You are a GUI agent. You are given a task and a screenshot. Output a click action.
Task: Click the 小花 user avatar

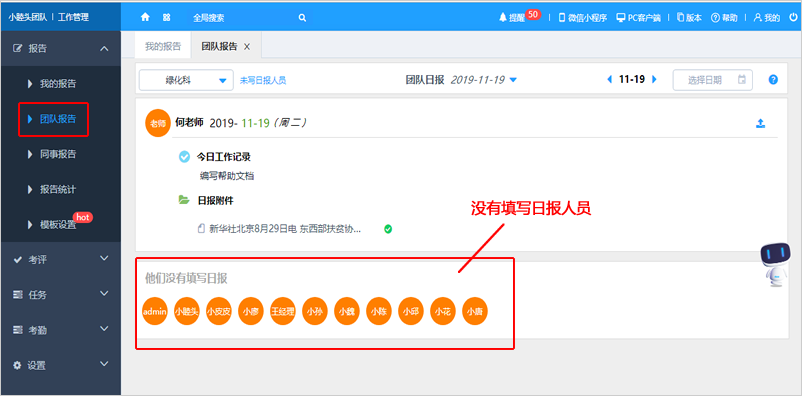coord(443,311)
